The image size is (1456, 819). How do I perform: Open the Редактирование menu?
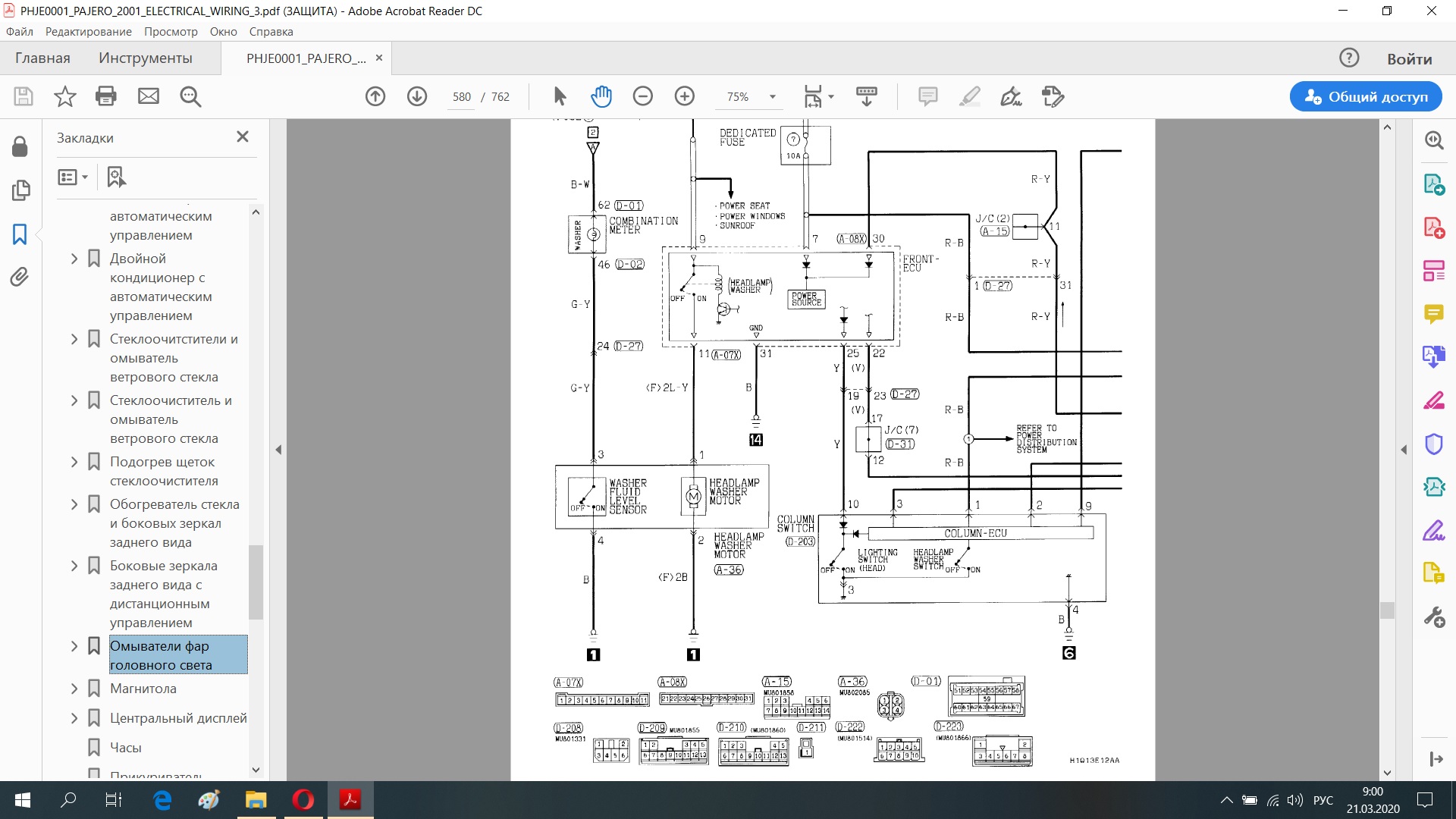click(x=88, y=32)
